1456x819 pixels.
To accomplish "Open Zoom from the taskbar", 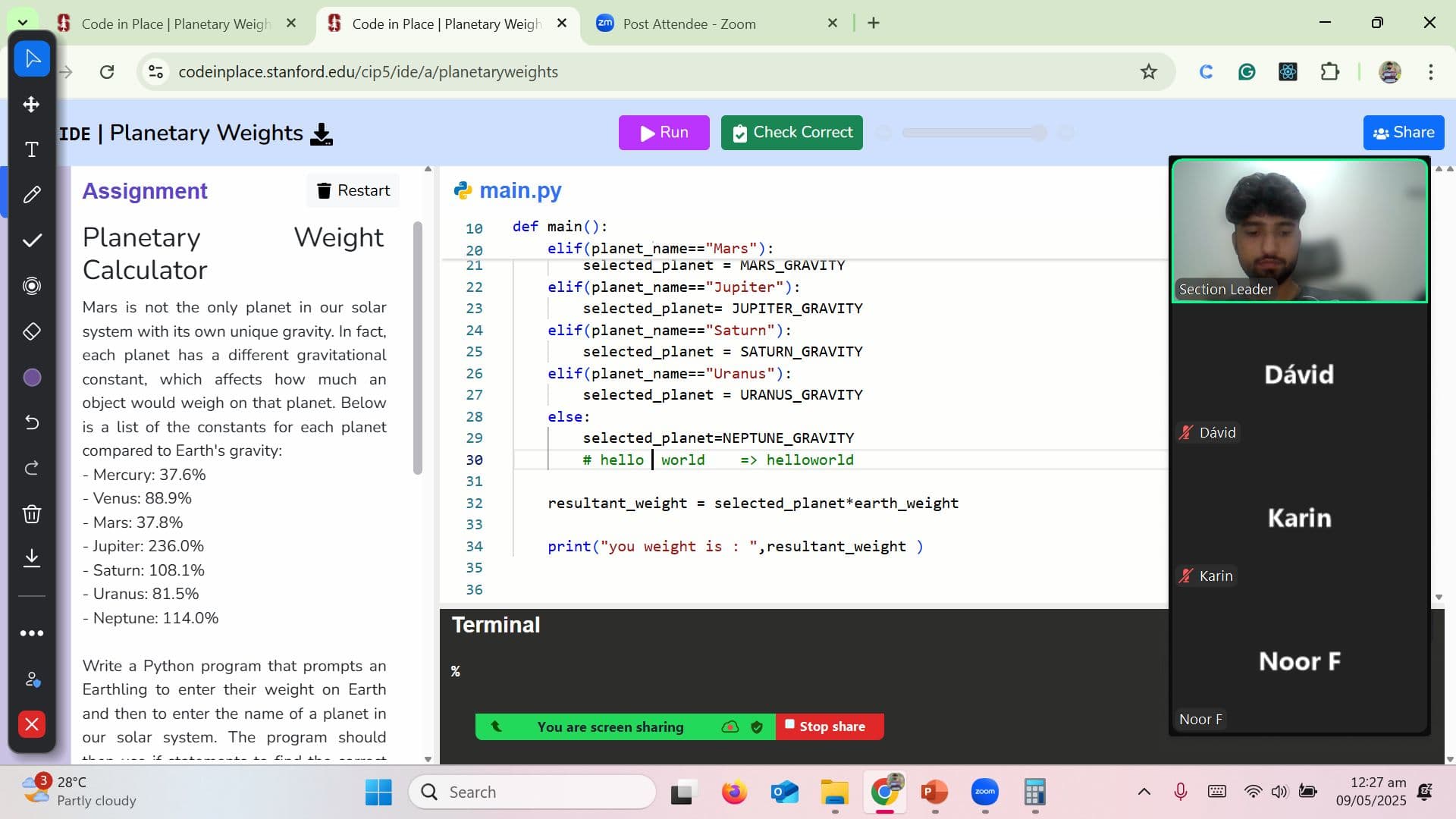I will pyautogui.click(x=984, y=792).
